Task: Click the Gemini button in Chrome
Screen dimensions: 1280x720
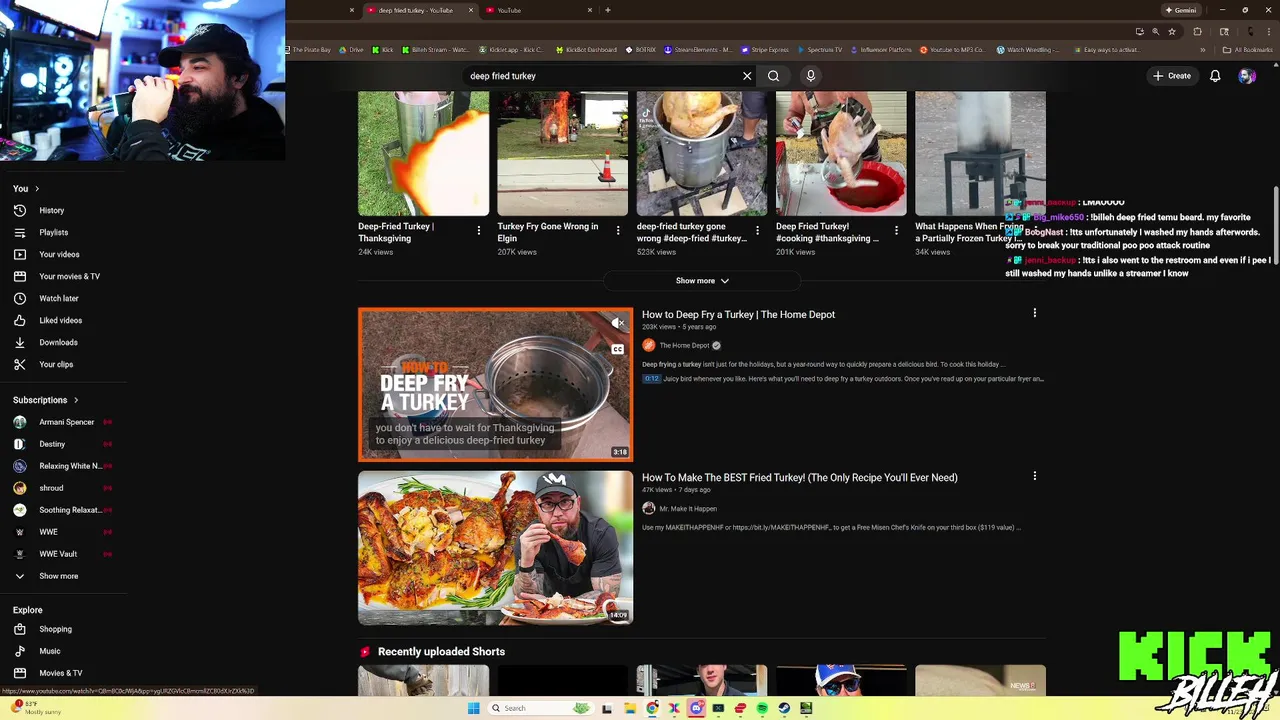Action: coord(1181,10)
